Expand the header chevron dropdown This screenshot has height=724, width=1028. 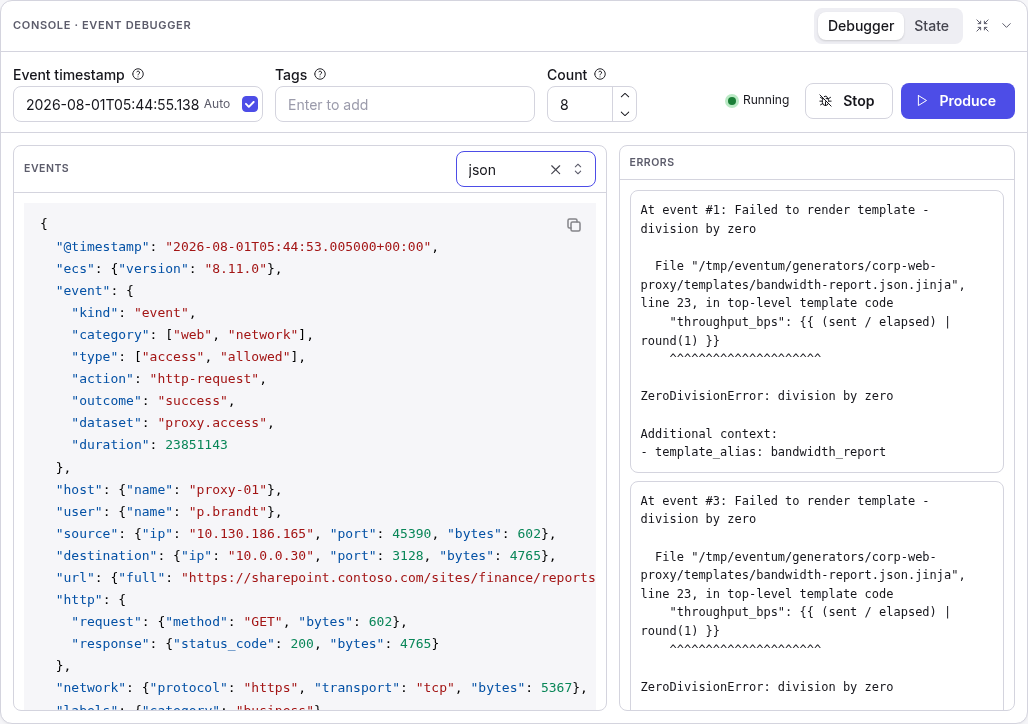[x=1006, y=26]
